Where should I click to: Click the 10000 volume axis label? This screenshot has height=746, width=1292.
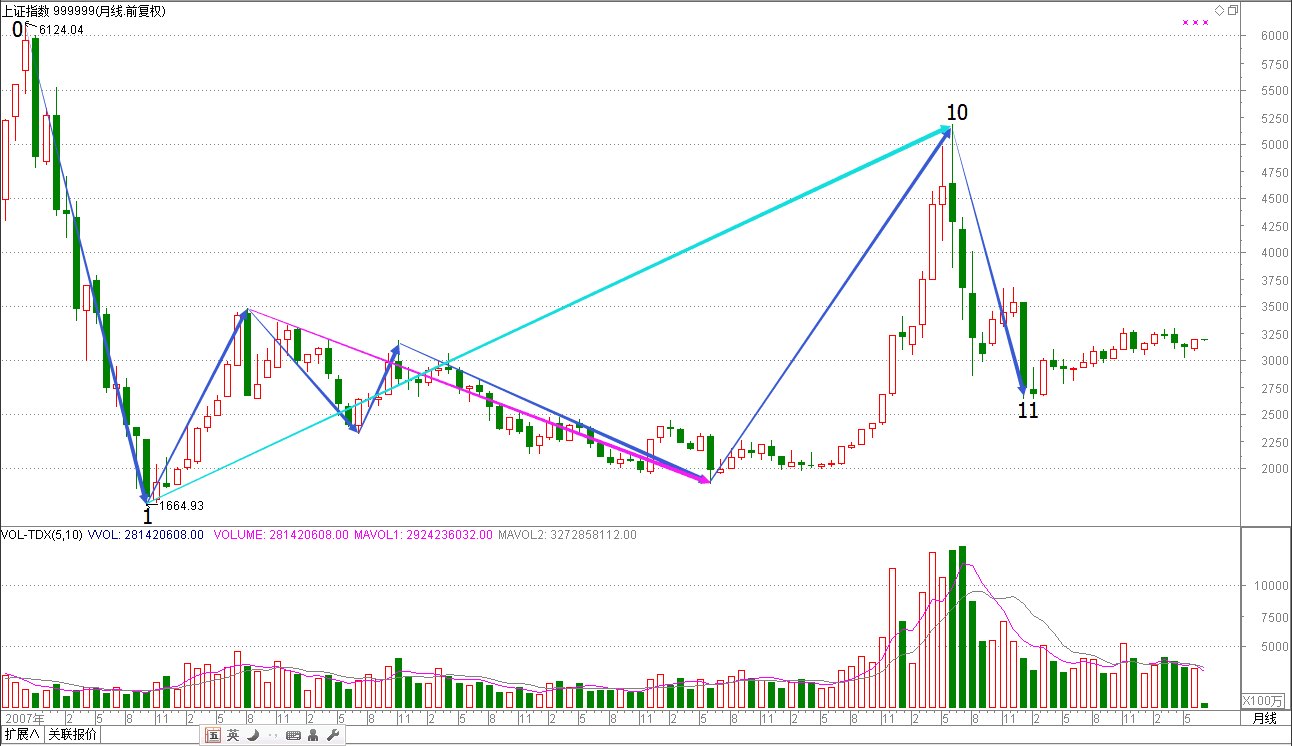1271,586
